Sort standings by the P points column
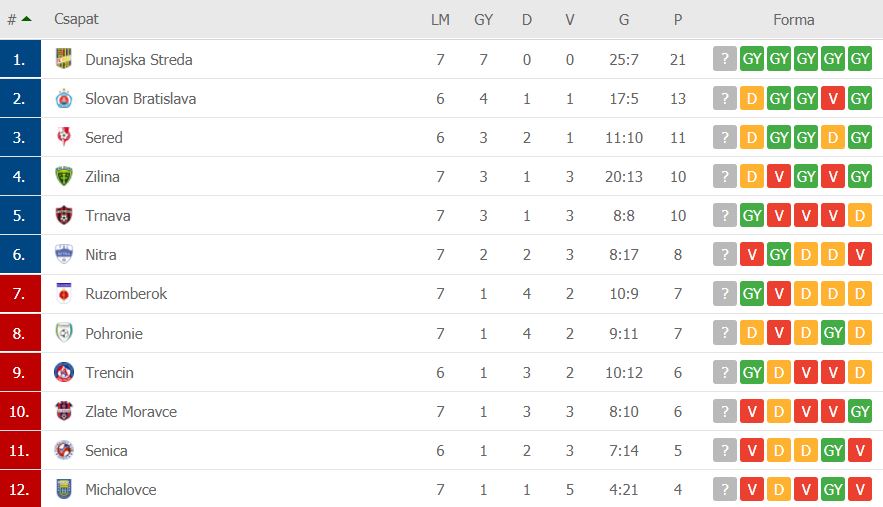This screenshot has width=883, height=507. [678, 20]
